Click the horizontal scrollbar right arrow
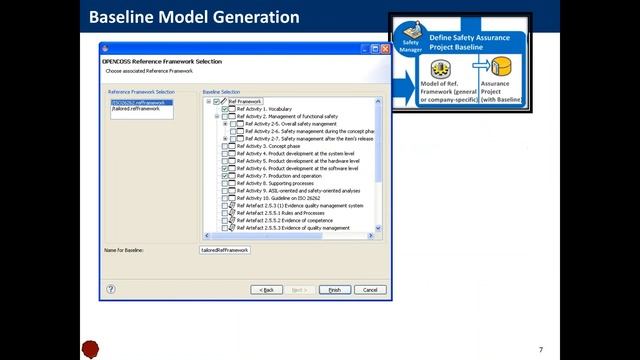The width and height of the screenshot is (640, 360). tap(371, 236)
